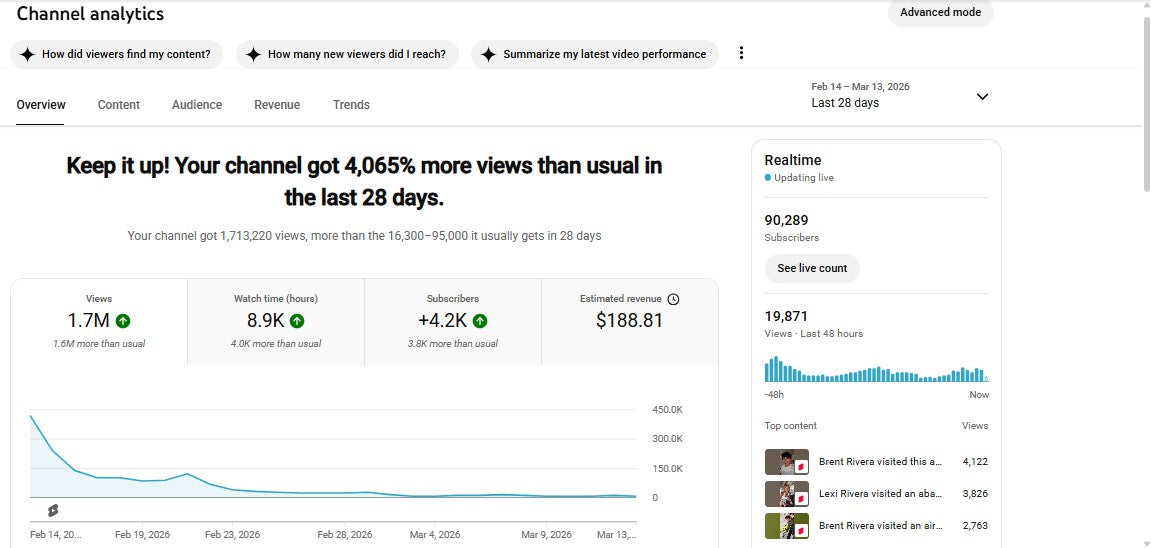This screenshot has width=1151, height=548.
Task: Open the top 'Brent Rivera visited this a...' video thumbnail
Action: [786, 462]
